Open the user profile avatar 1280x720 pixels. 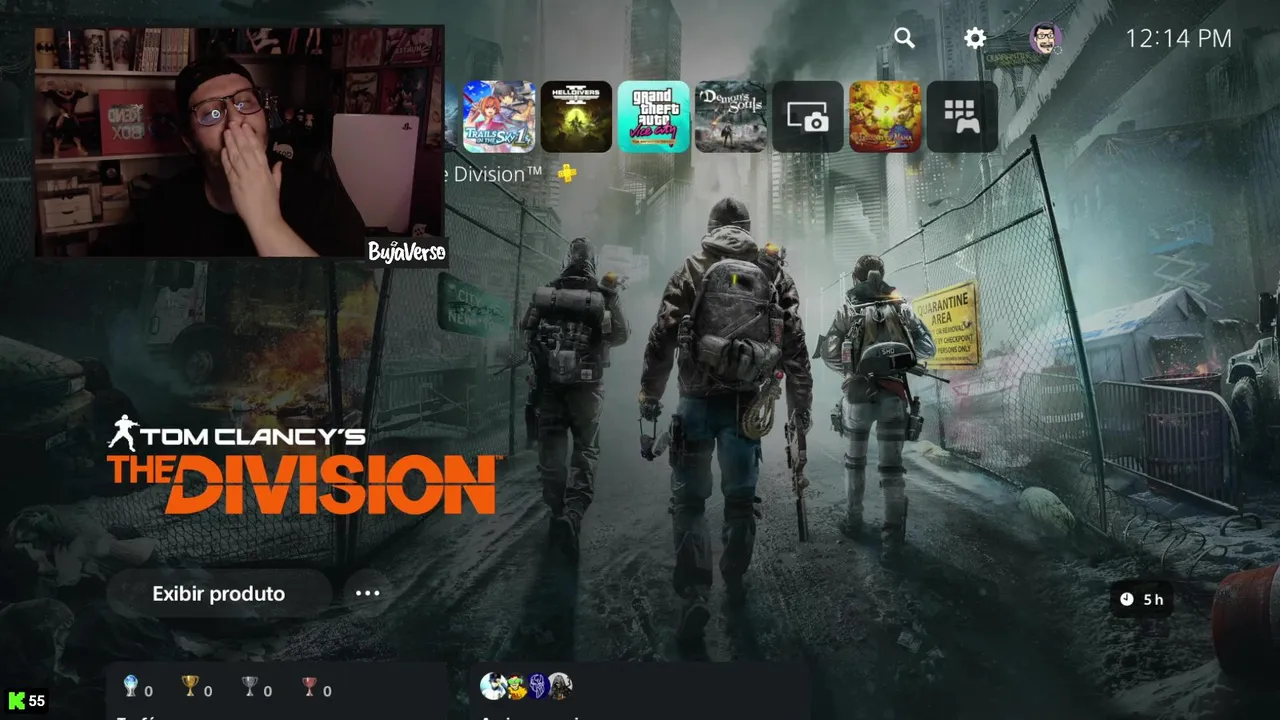[1046, 39]
